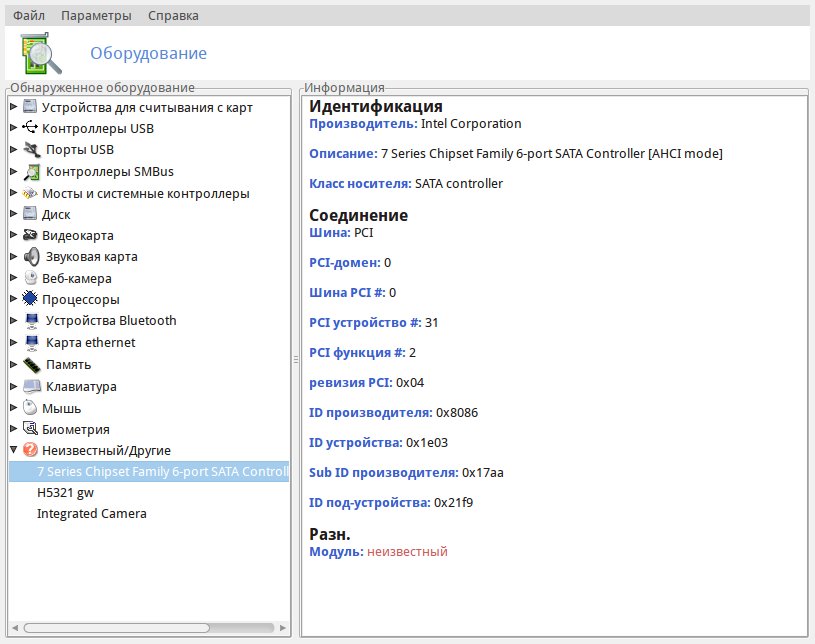Collapse the Неизвестный/Другие category
The image size is (815, 644).
pyautogui.click(x=13, y=450)
